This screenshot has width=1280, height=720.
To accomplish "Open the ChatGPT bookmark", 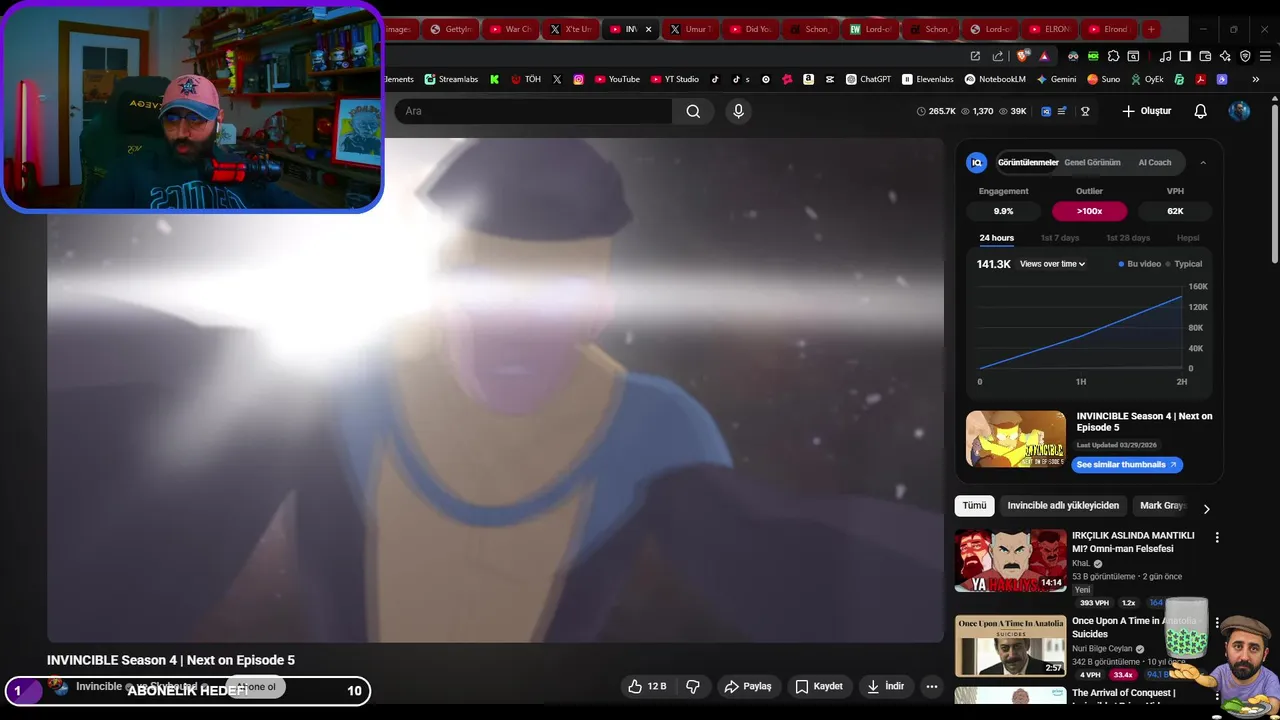I will (868, 79).
